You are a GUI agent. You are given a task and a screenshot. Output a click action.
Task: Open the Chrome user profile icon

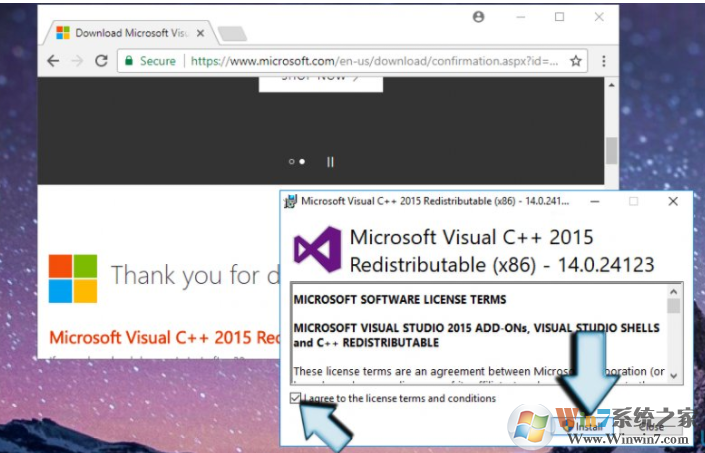[x=478, y=17]
